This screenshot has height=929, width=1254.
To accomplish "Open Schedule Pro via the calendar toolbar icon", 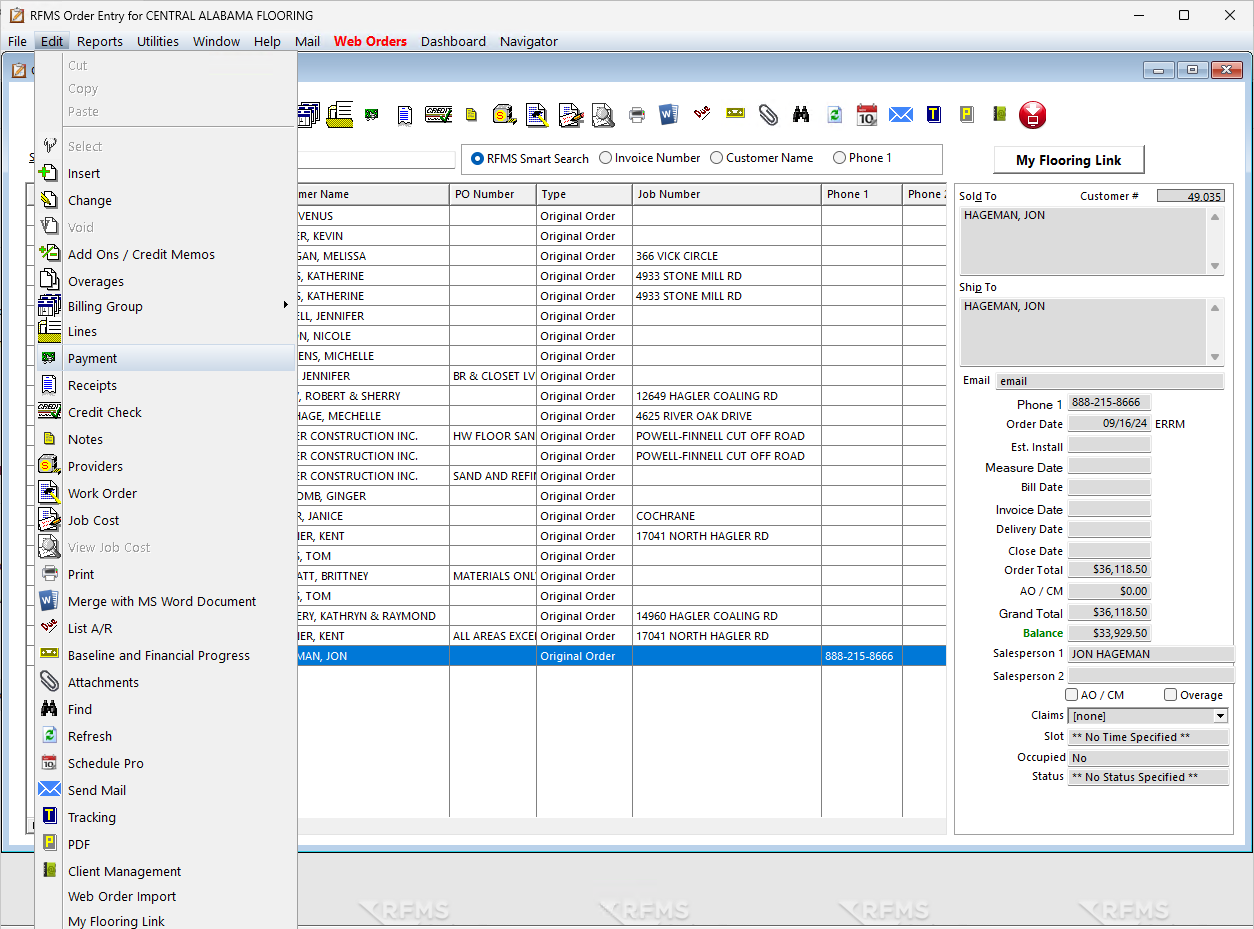I will click(x=866, y=114).
